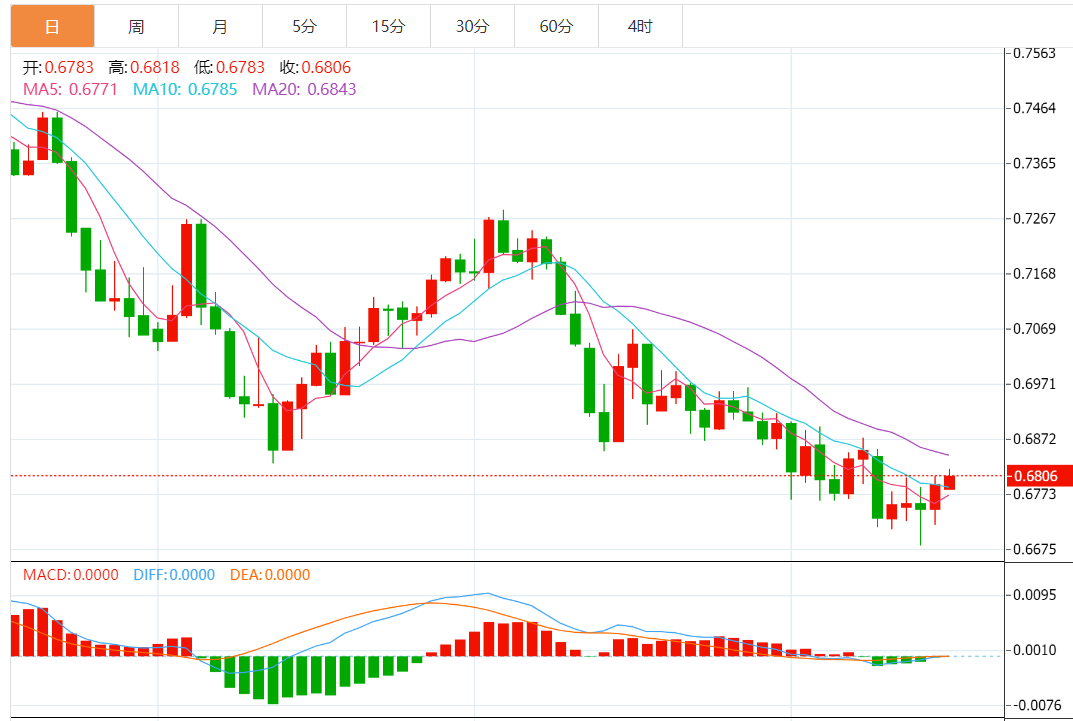Open the 4时 timeframe tab
The width and height of the screenshot is (1073, 721).
pyautogui.click(x=641, y=26)
